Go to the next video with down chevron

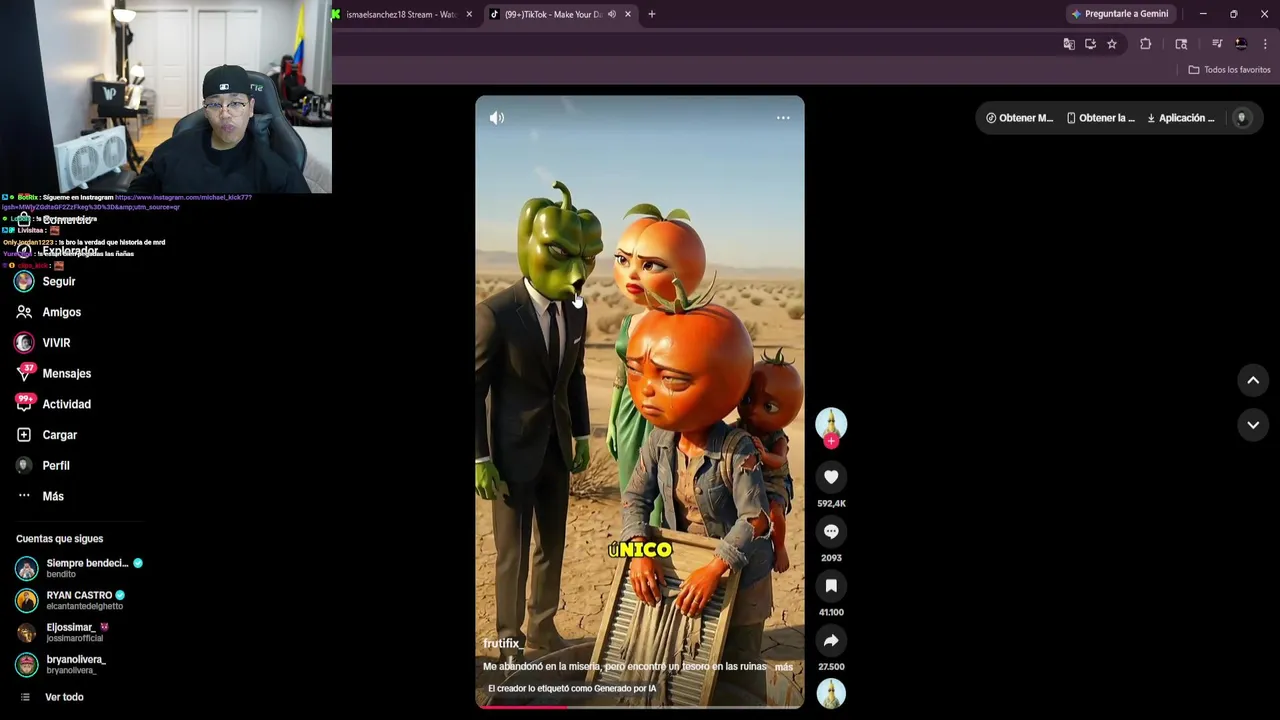[x=1253, y=425]
